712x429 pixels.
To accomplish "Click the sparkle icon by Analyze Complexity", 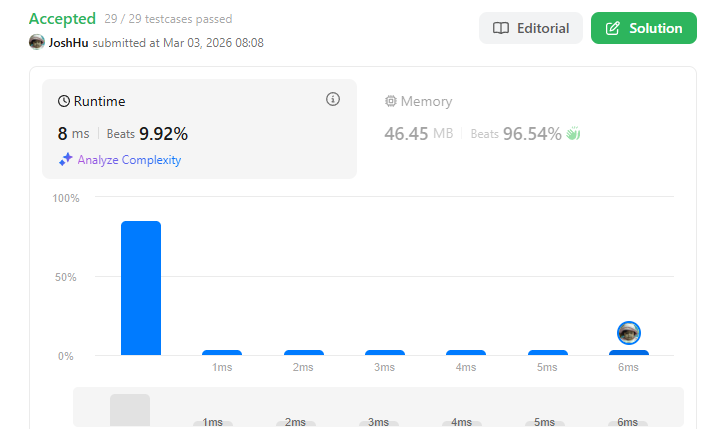I will [x=66, y=159].
